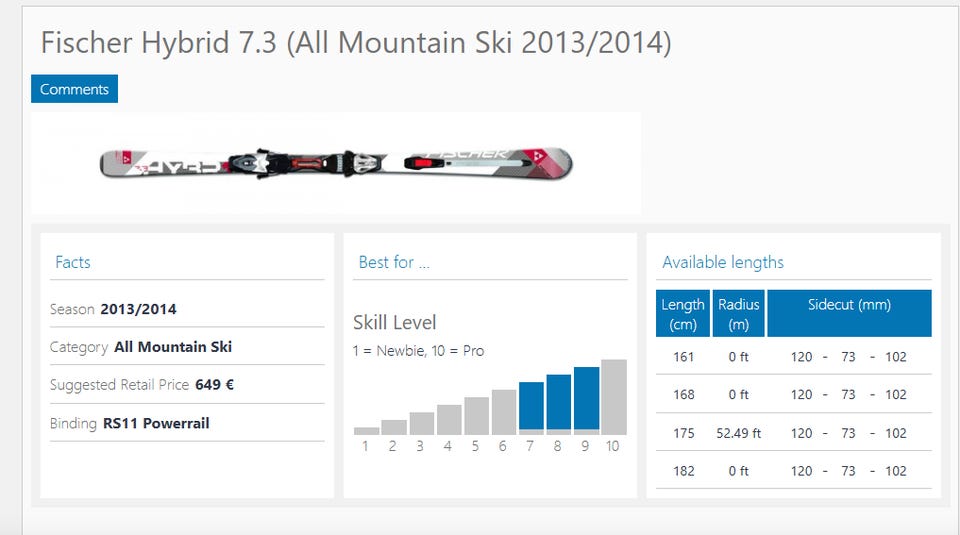960x535 pixels.
Task: Select skill level bar 8
Action: [558, 404]
